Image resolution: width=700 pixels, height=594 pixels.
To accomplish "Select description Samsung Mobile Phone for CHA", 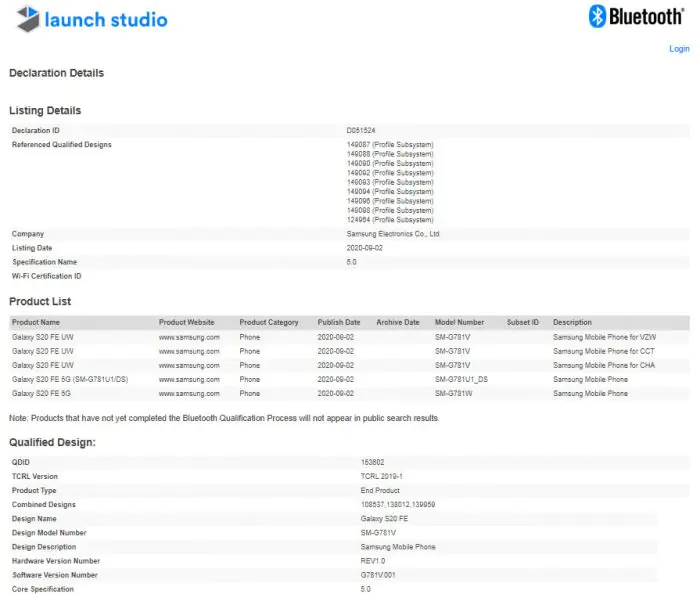I will point(604,366).
